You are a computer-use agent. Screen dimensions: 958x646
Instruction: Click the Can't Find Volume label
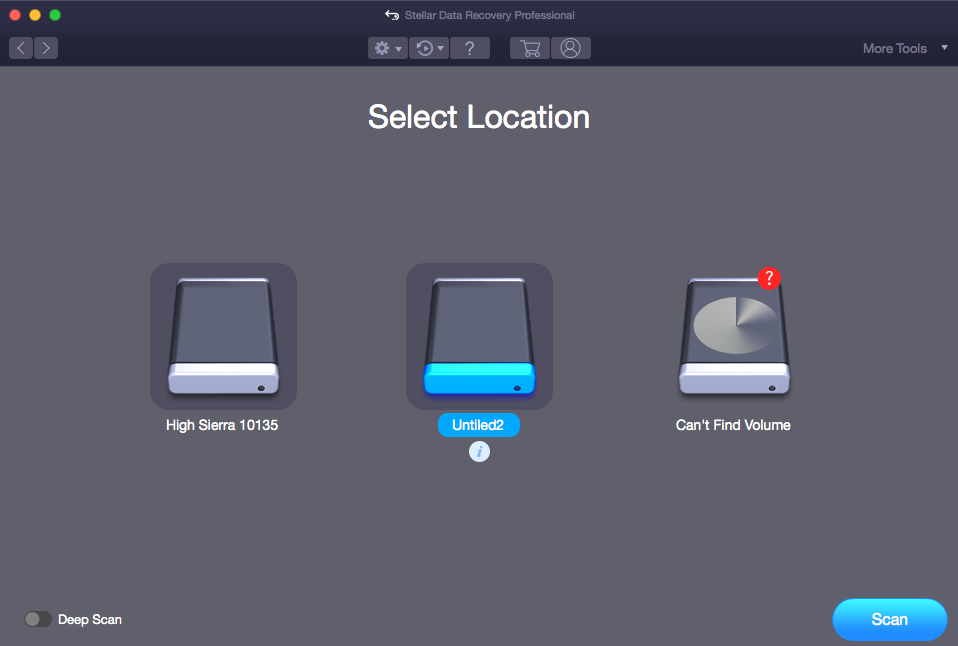pyautogui.click(x=733, y=425)
